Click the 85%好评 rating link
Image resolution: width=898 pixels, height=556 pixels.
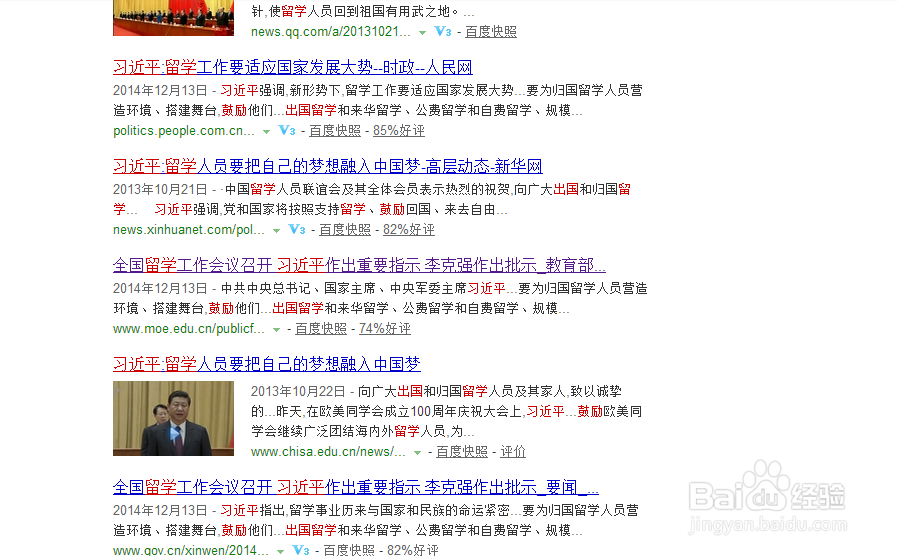(x=399, y=131)
